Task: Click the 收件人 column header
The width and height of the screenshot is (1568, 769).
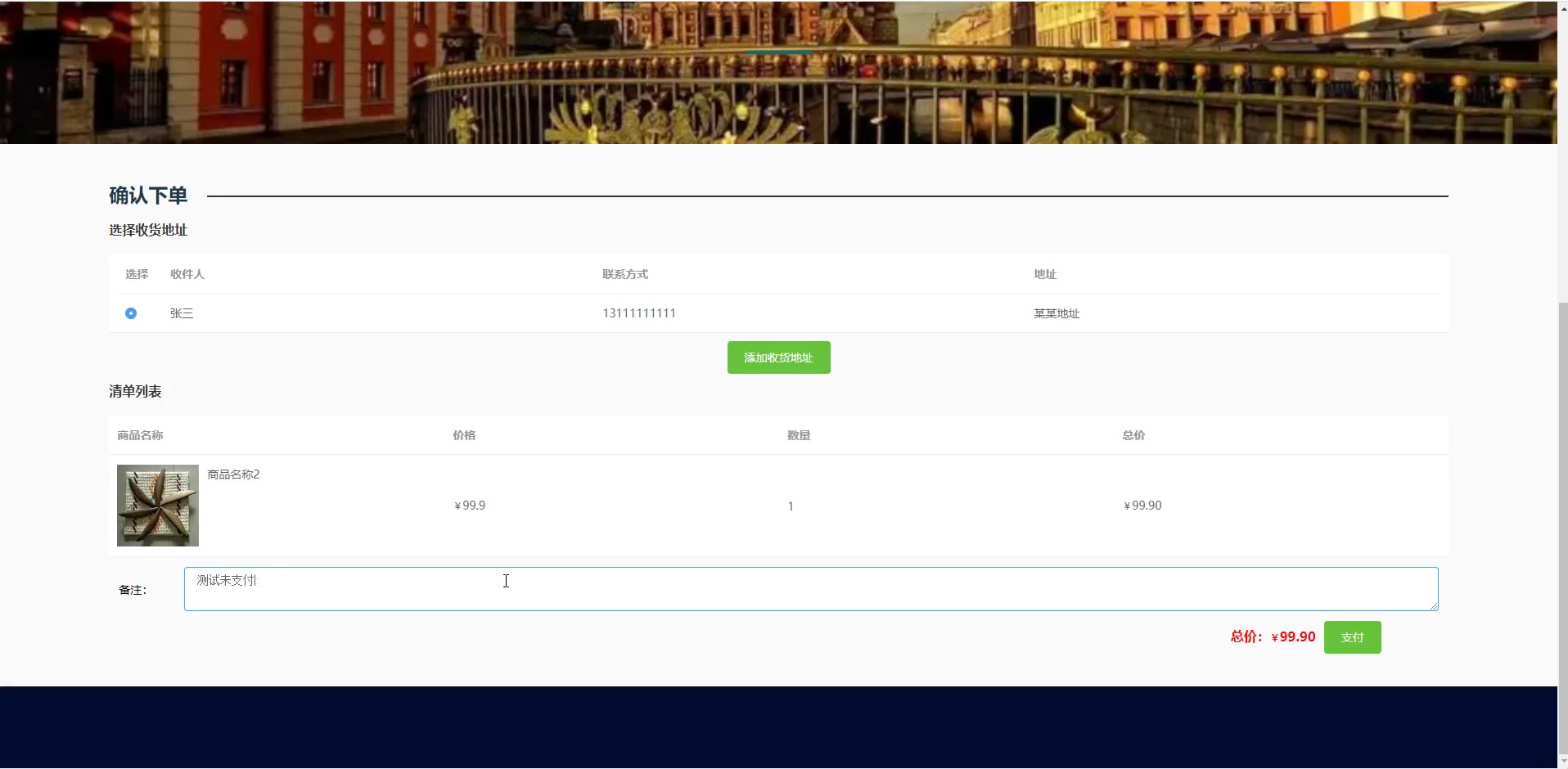Action: coord(187,274)
